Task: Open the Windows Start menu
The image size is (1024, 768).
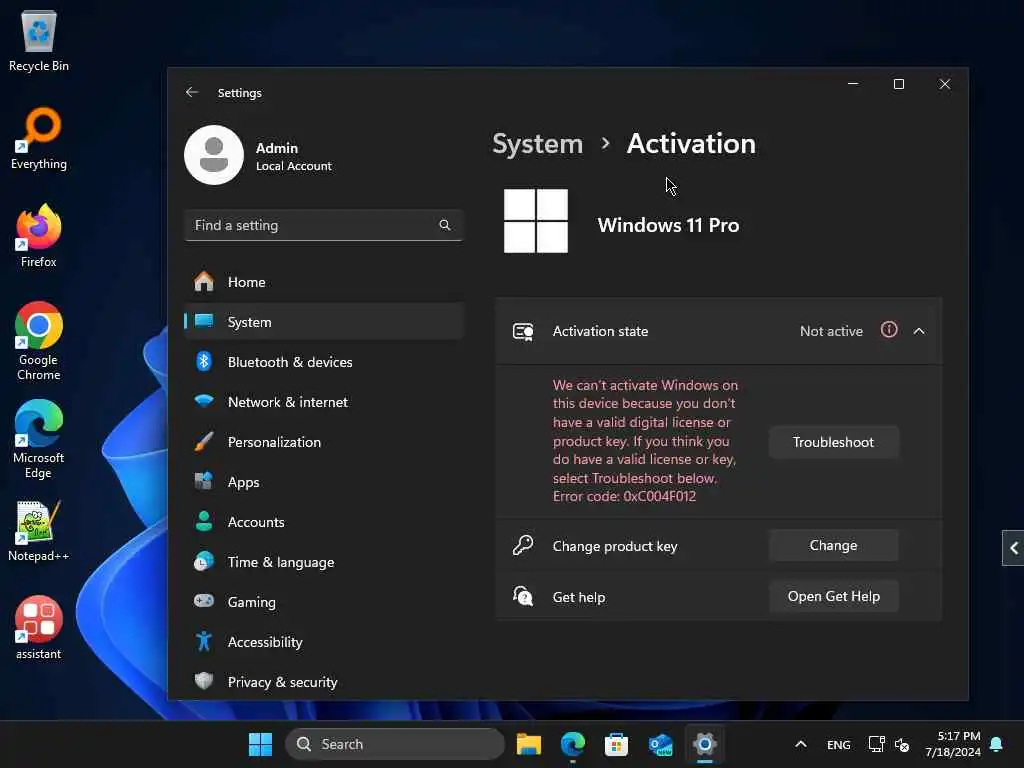Action: pos(261,744)
